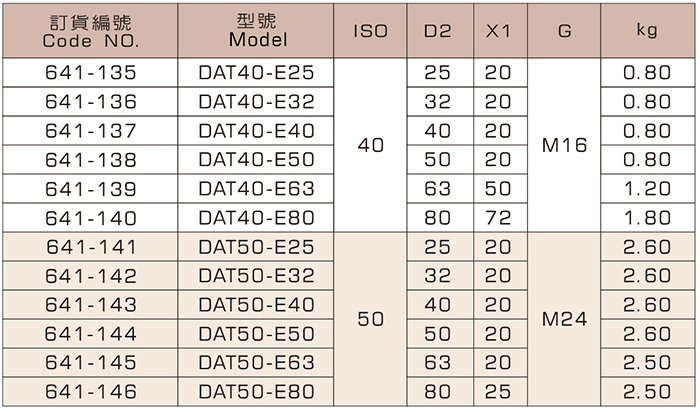Select the ISO column header
700x412 pixels.
click(371, 31)
